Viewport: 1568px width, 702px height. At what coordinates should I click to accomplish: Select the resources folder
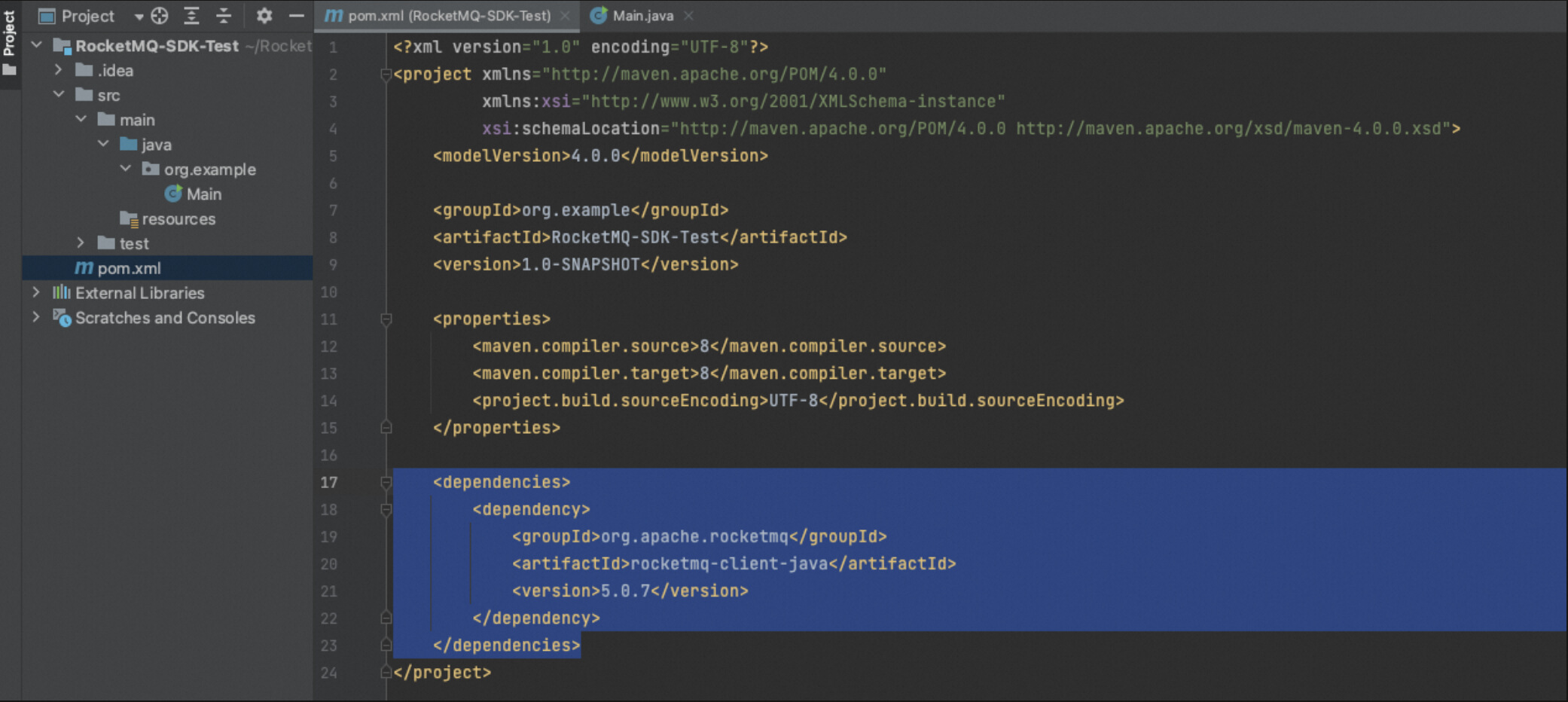(x=178, y=219)
